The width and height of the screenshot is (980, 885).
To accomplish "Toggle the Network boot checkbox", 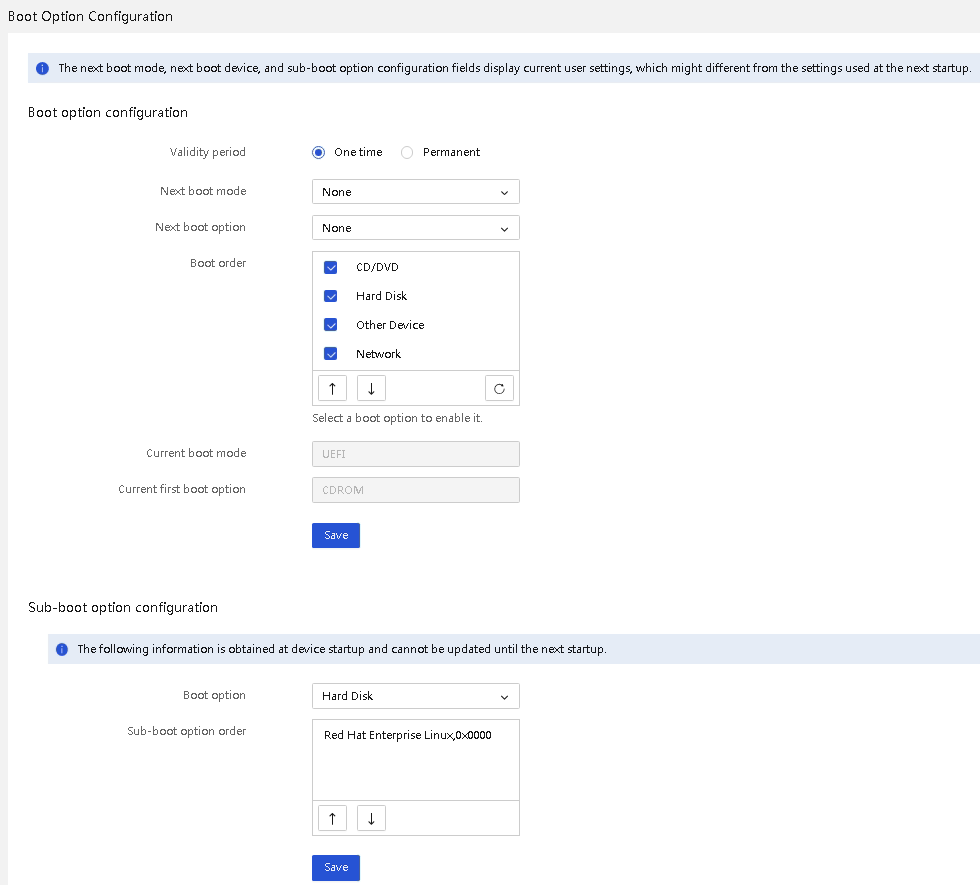I will (331, 354).
